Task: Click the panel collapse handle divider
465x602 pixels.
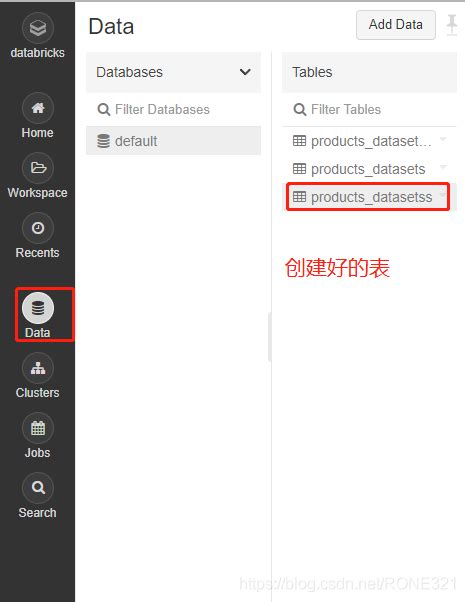Action: point(270,337)
